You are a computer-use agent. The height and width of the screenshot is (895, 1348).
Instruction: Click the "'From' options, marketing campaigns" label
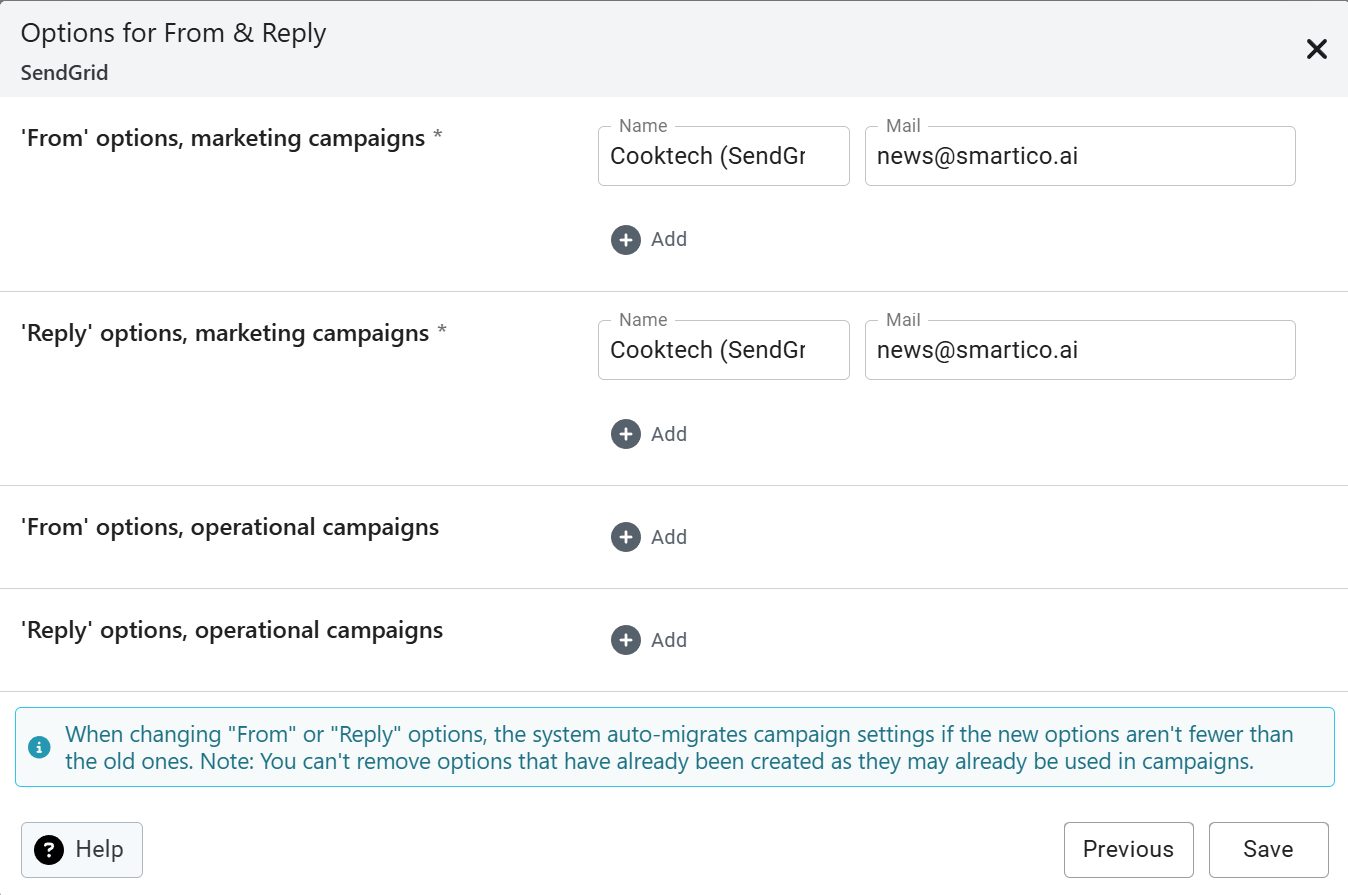pos(223,138)
